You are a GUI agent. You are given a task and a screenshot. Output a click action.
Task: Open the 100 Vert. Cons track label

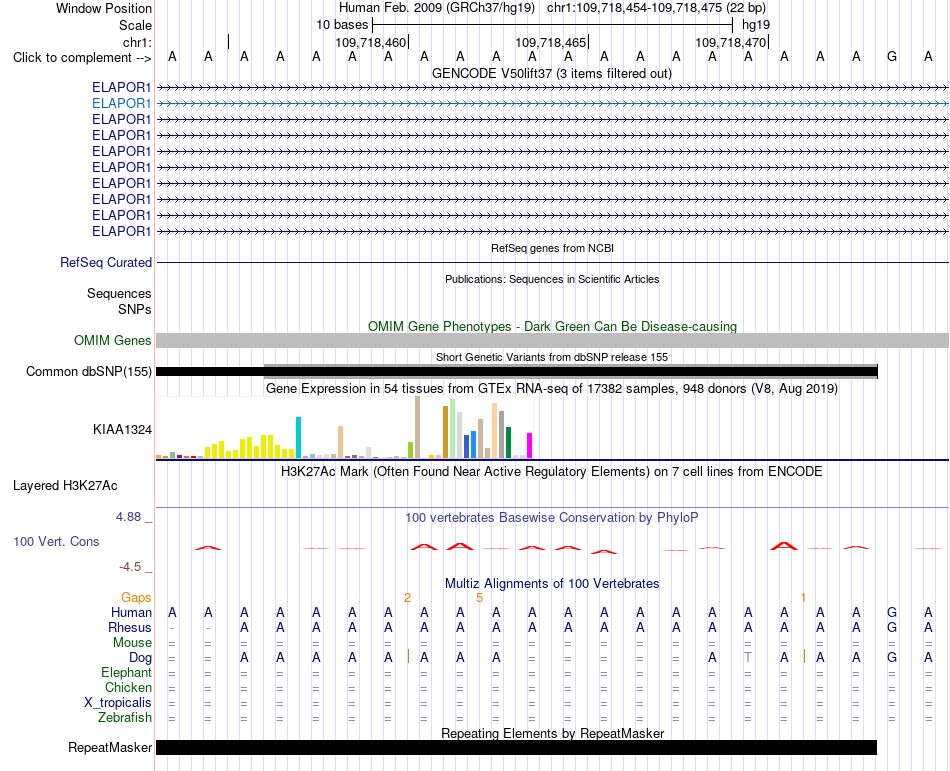(56, 541)
